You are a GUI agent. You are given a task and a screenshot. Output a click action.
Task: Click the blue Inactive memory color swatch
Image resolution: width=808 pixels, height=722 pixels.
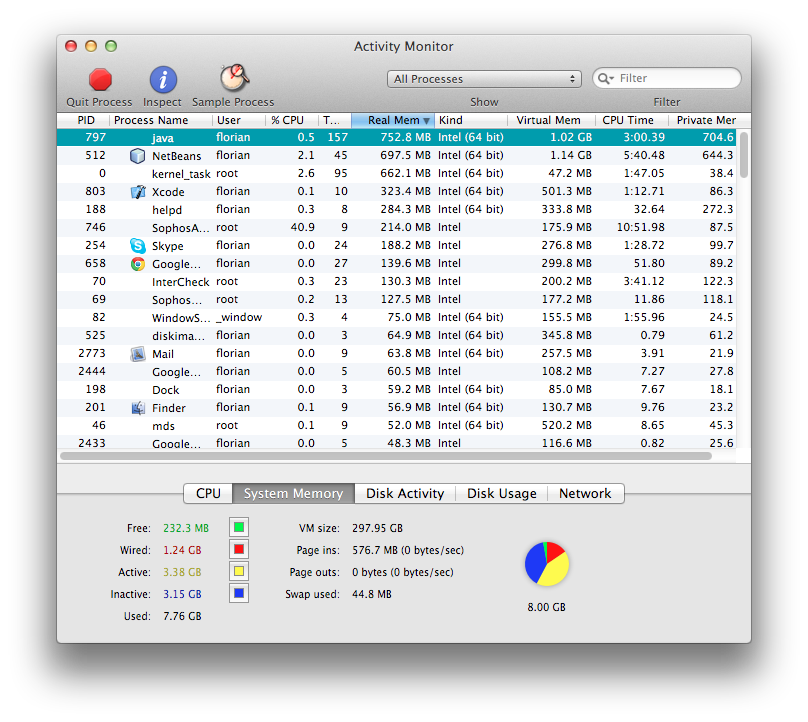click(x=239, y=594)
